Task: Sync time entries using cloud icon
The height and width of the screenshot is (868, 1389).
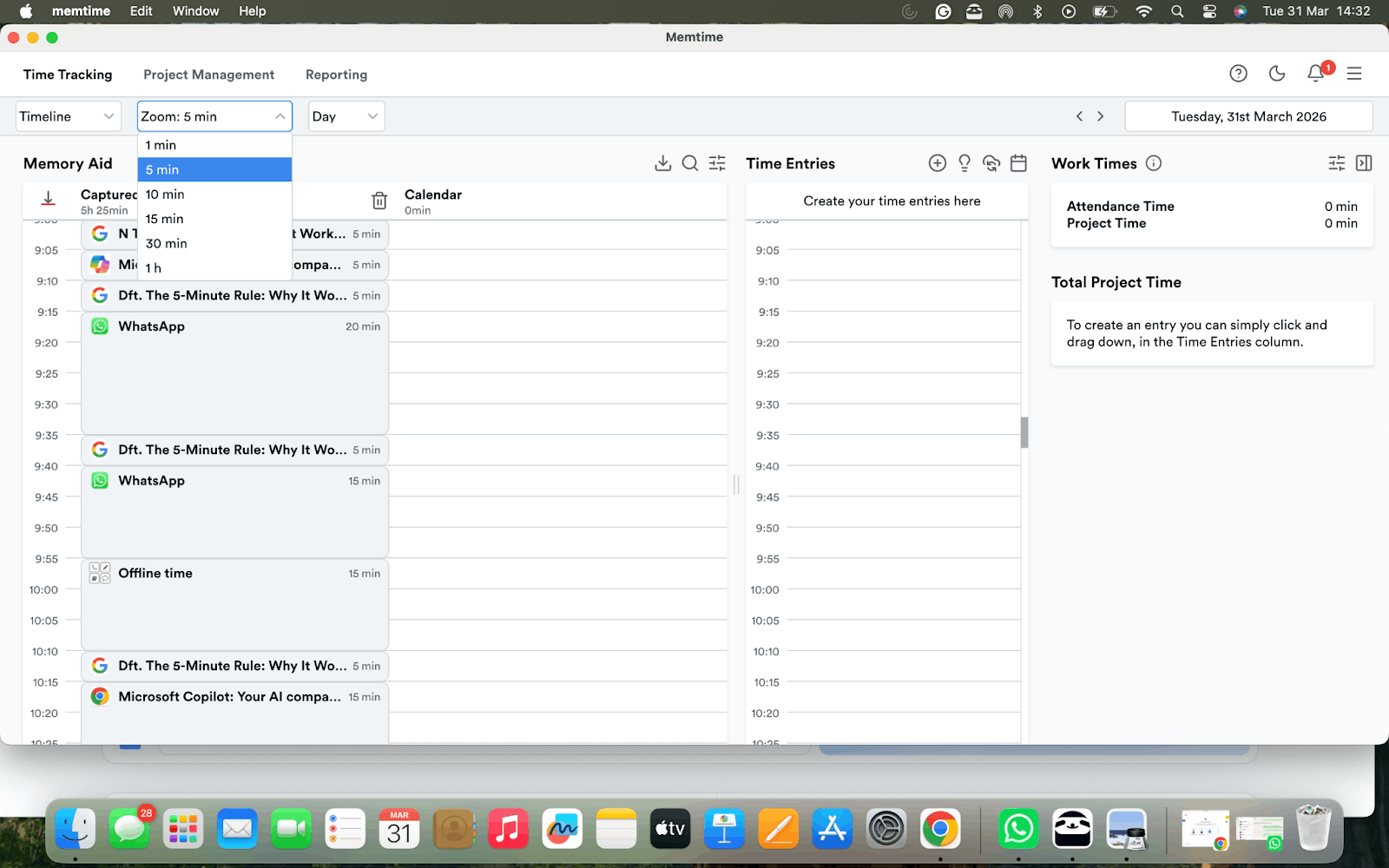Action: coord(991,163)
